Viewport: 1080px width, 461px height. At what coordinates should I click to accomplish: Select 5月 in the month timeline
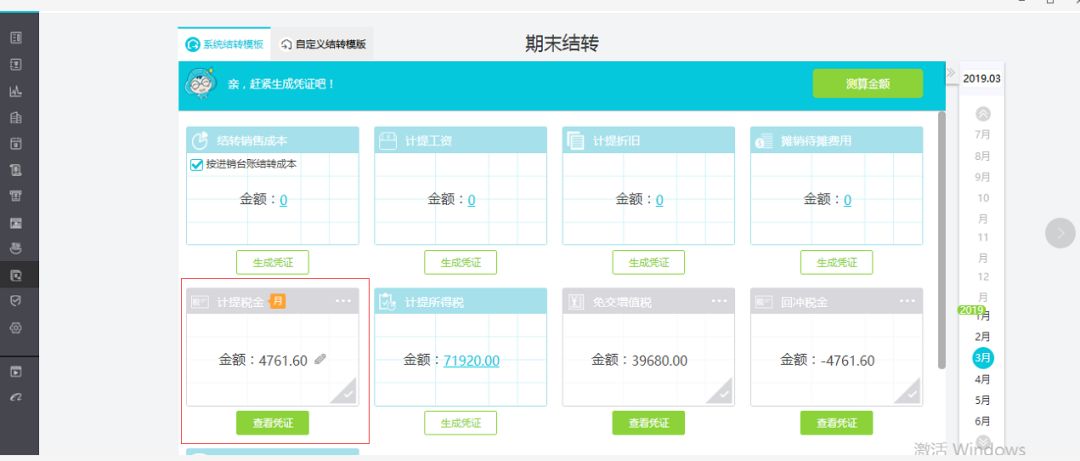coord(983,400)
